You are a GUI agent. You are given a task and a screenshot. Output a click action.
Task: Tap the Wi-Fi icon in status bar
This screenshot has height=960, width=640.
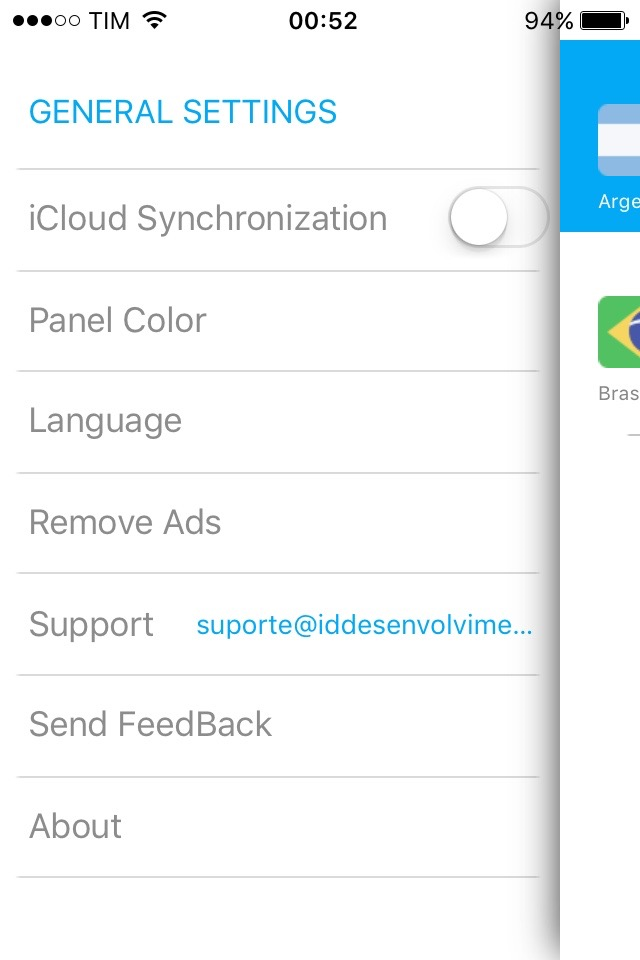point(154,20)
